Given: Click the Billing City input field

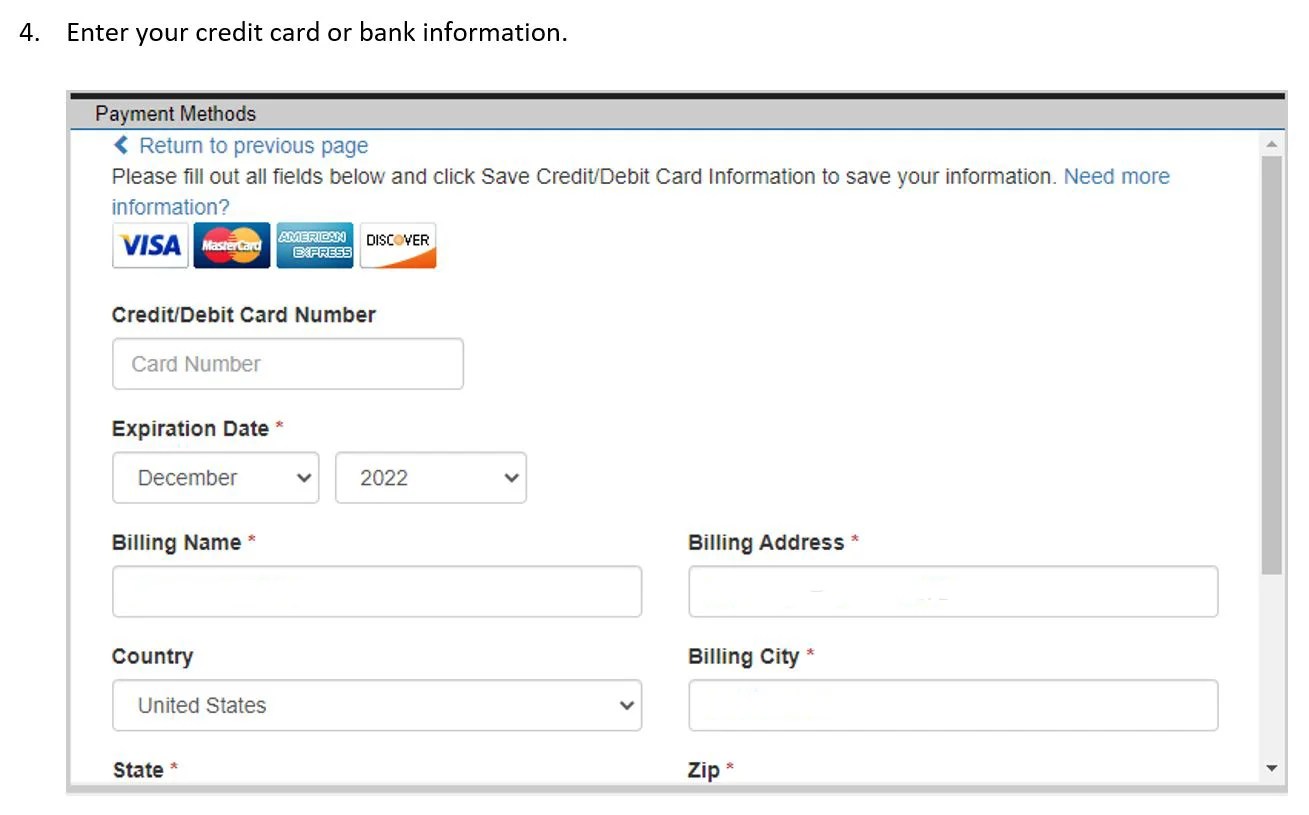Looking at the screenshot, I should pyautogui.click(x=952, y=705).
